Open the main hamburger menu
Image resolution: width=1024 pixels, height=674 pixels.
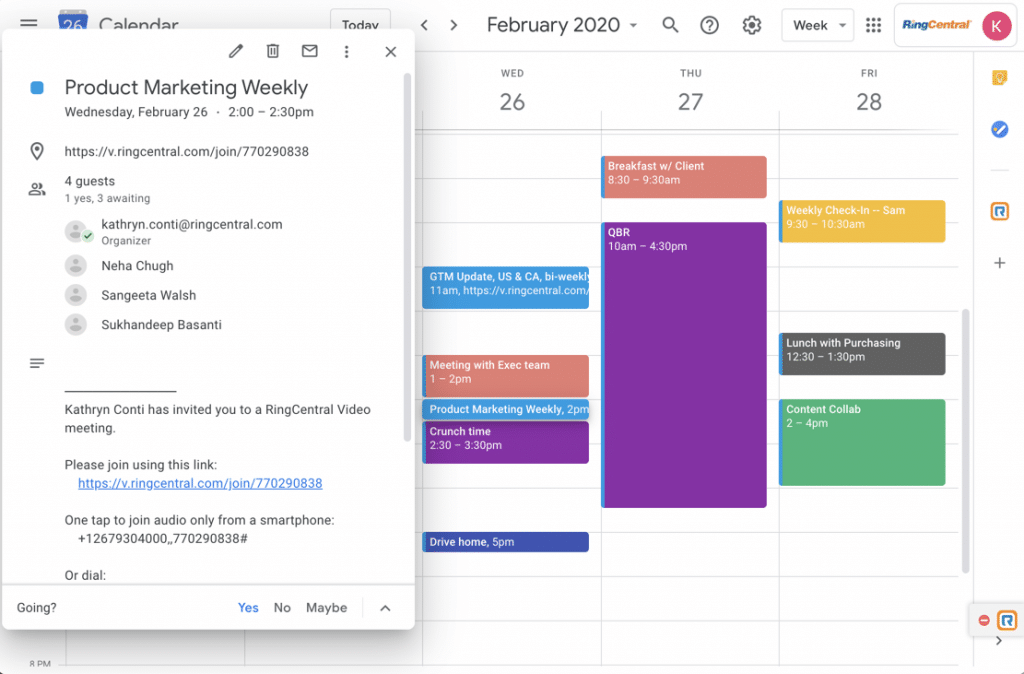click(x=29, y=25)
